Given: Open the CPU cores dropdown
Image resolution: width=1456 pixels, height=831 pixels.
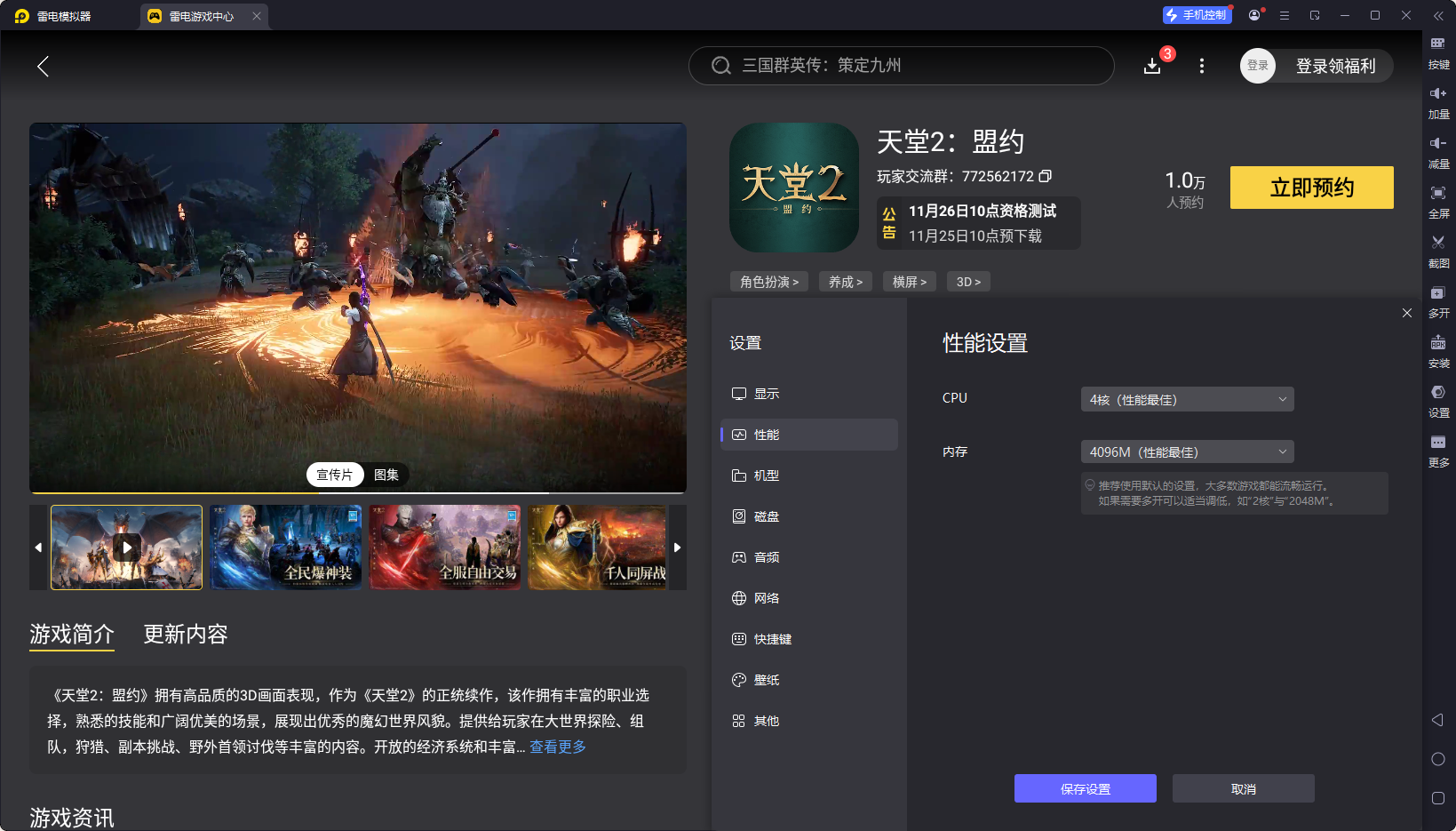Looking at the screenshot, I should coord(1187,398).
